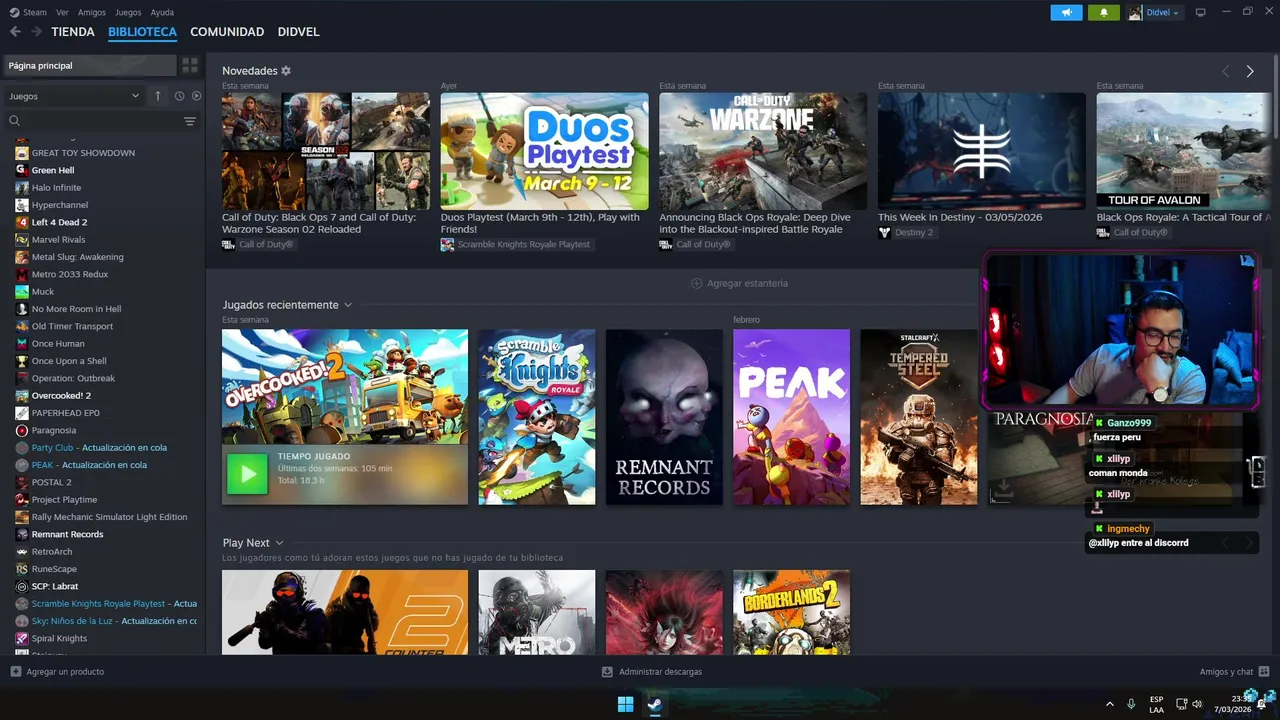Show next Novedades items with right arrow
The height and width of the screenshot is (720, 1280).
click(x=1250, y=71)
